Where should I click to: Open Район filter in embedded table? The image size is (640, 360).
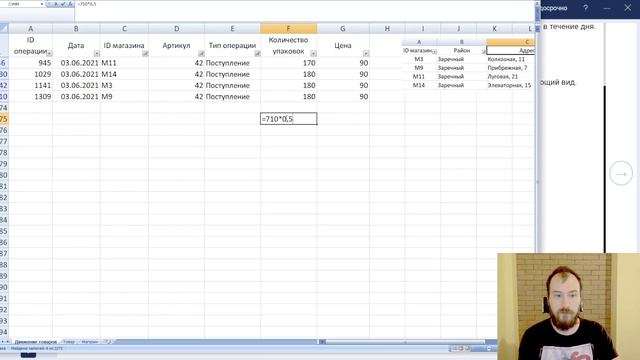point(484,51)
